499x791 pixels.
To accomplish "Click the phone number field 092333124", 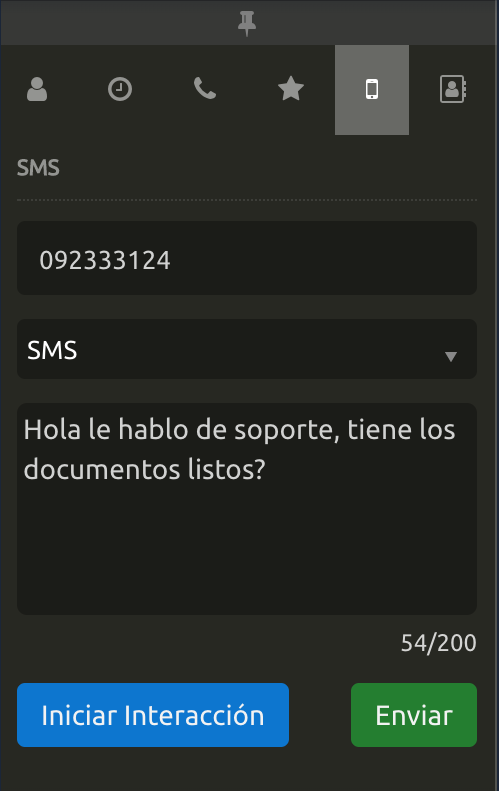I will coord(247,258).
